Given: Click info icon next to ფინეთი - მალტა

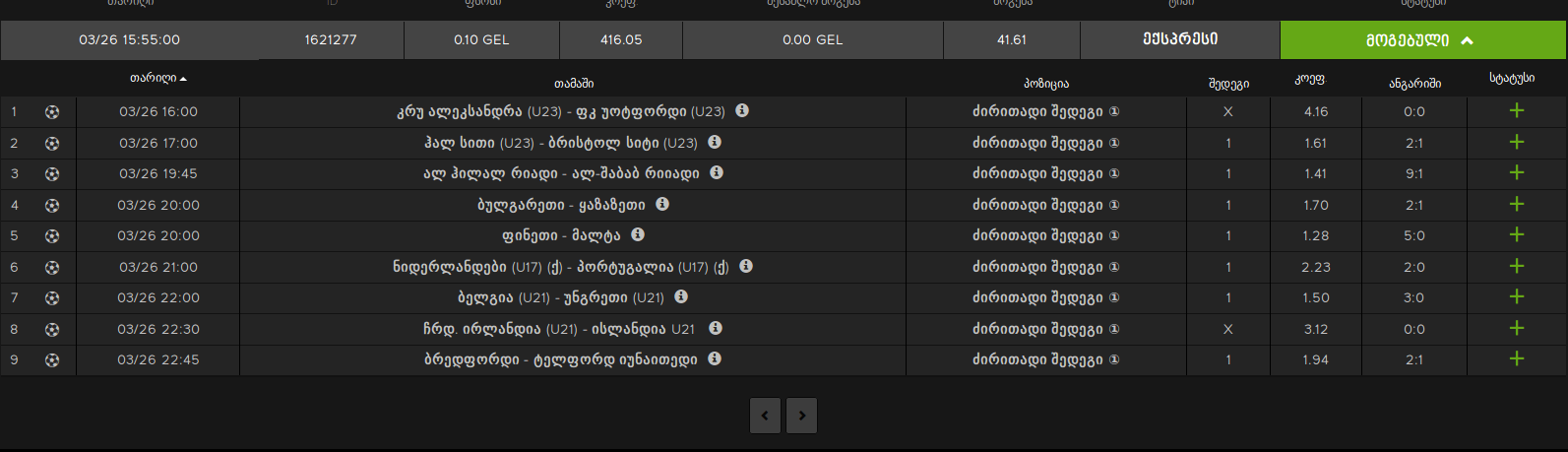Looking at the screenshot, I should tap(638, 235).
